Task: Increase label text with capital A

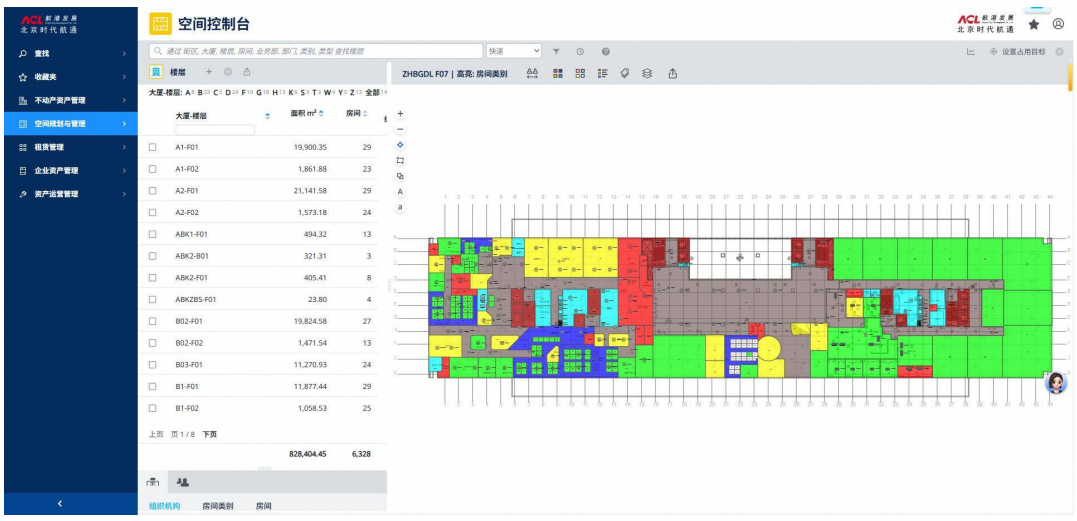Action: [x=401, y=192]
